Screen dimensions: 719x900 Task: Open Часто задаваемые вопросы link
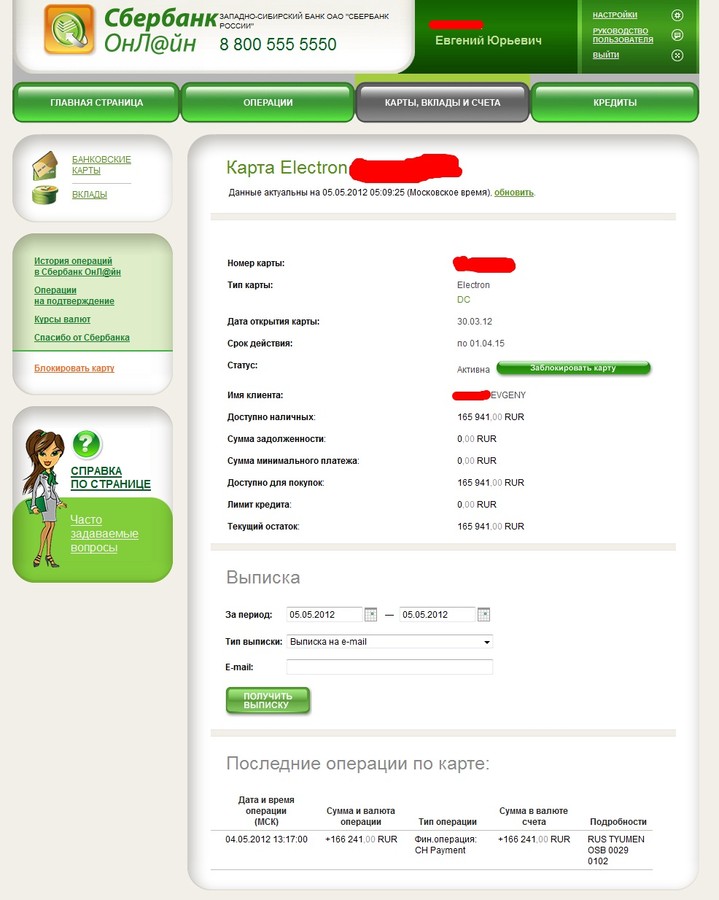coord(104,534)
